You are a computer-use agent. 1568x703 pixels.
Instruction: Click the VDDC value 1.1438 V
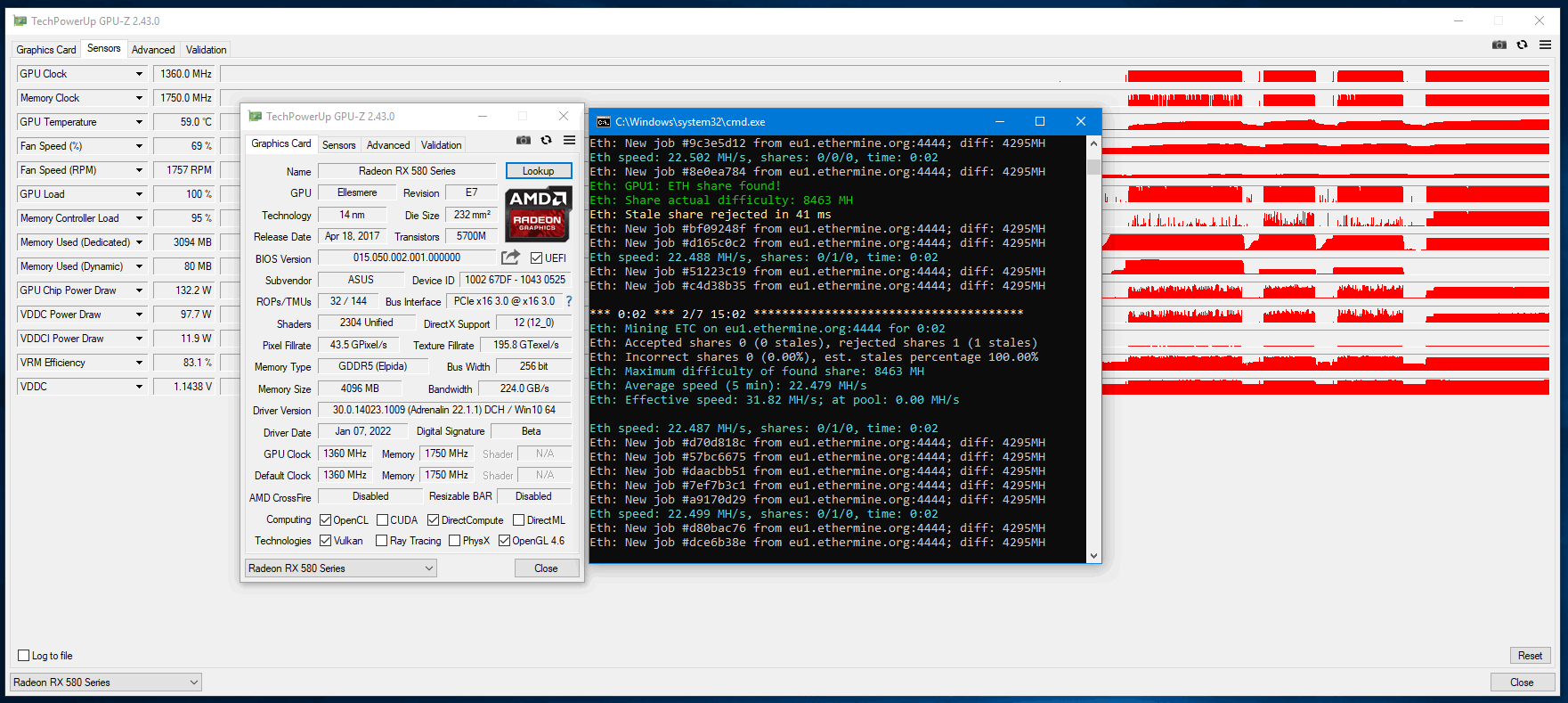pos(184,387)
